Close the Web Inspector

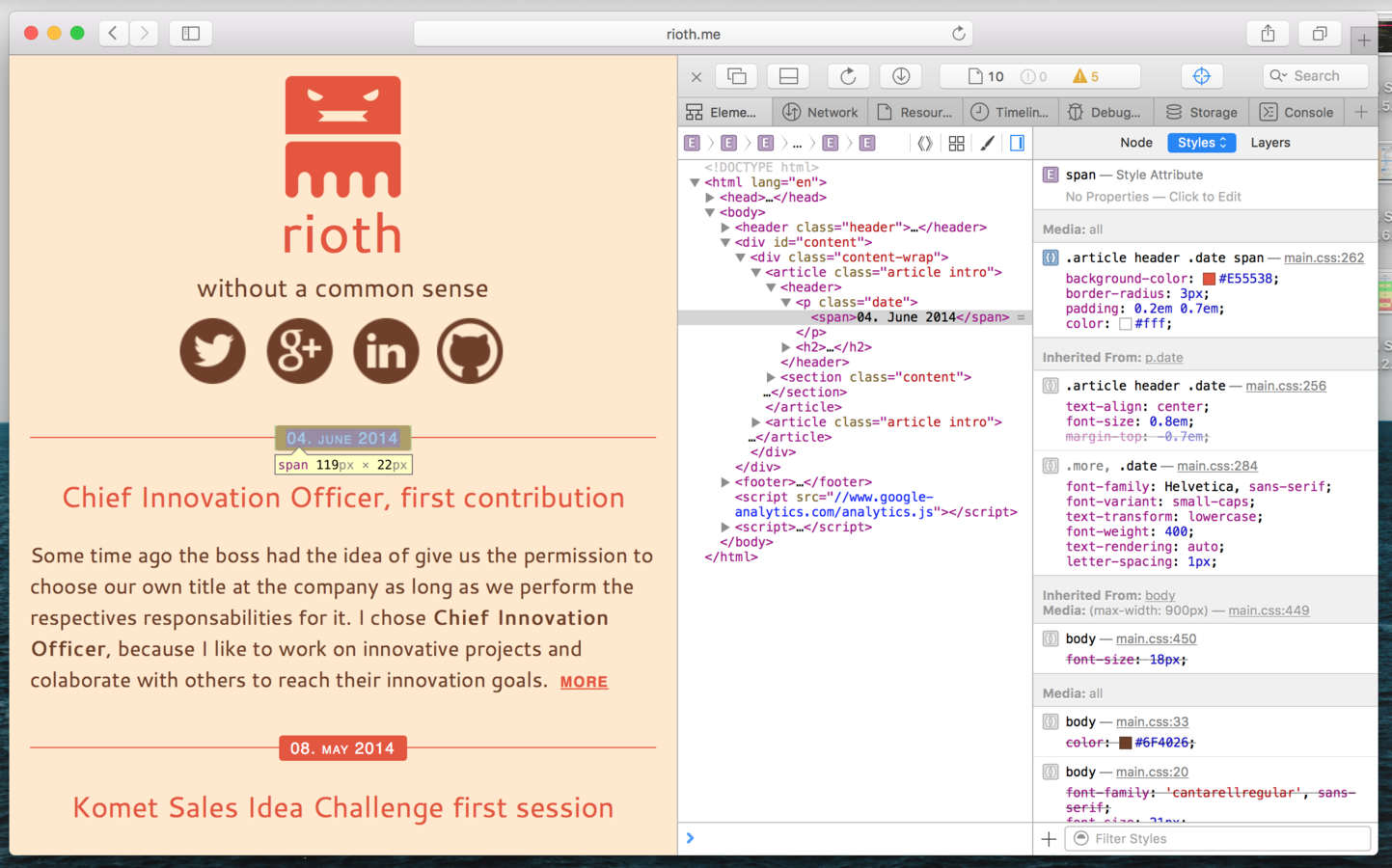(x=696, y=76)
